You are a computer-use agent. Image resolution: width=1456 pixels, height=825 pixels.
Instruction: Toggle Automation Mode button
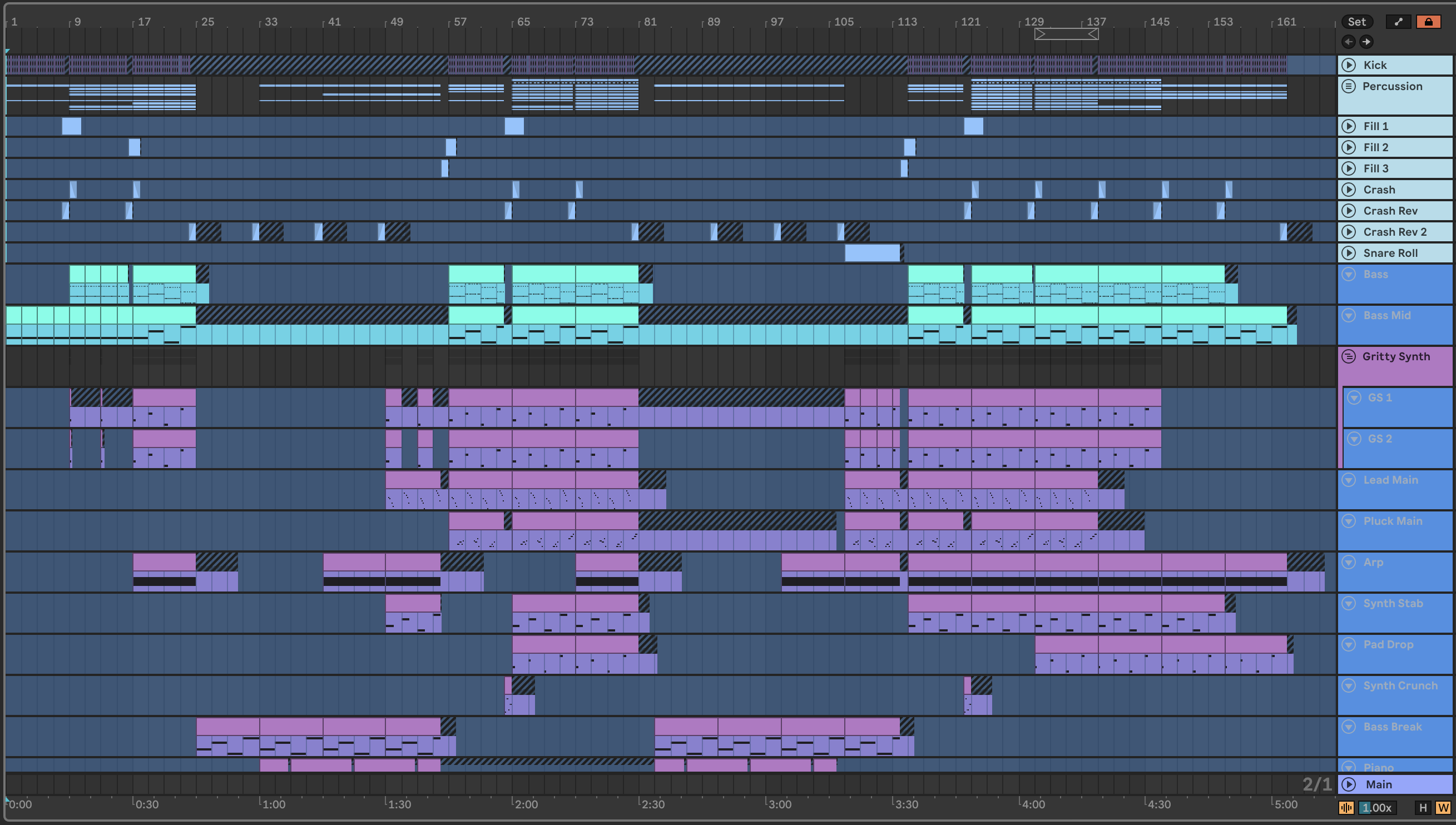[1398, 22]
